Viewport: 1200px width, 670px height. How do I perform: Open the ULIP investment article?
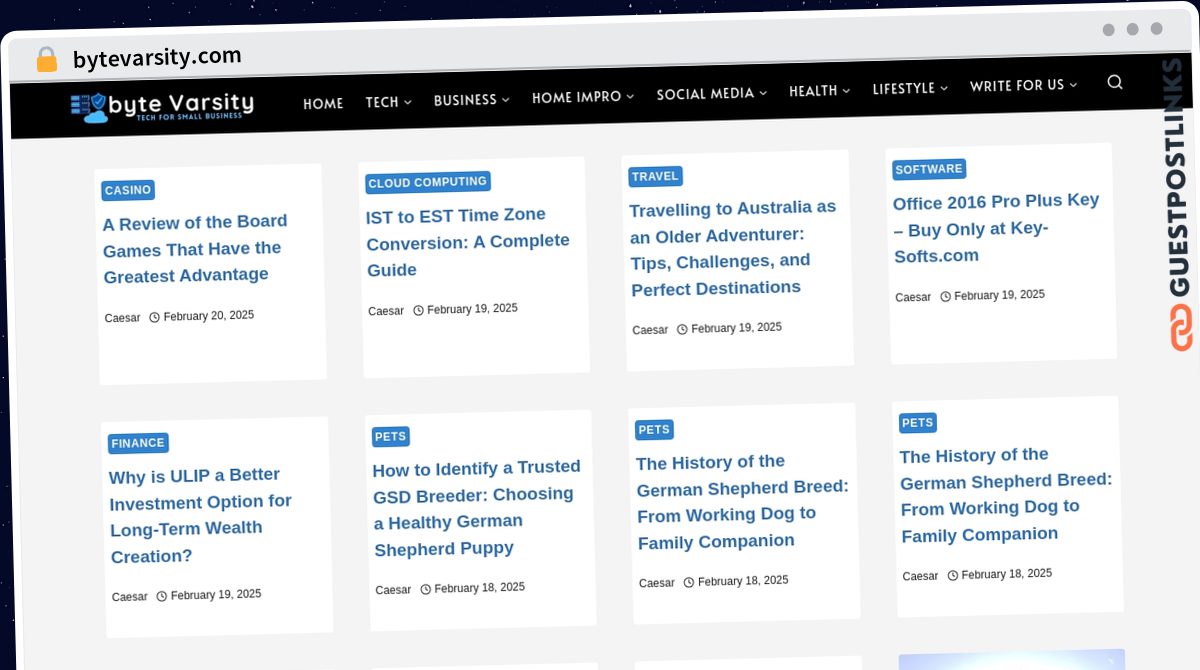200,515
